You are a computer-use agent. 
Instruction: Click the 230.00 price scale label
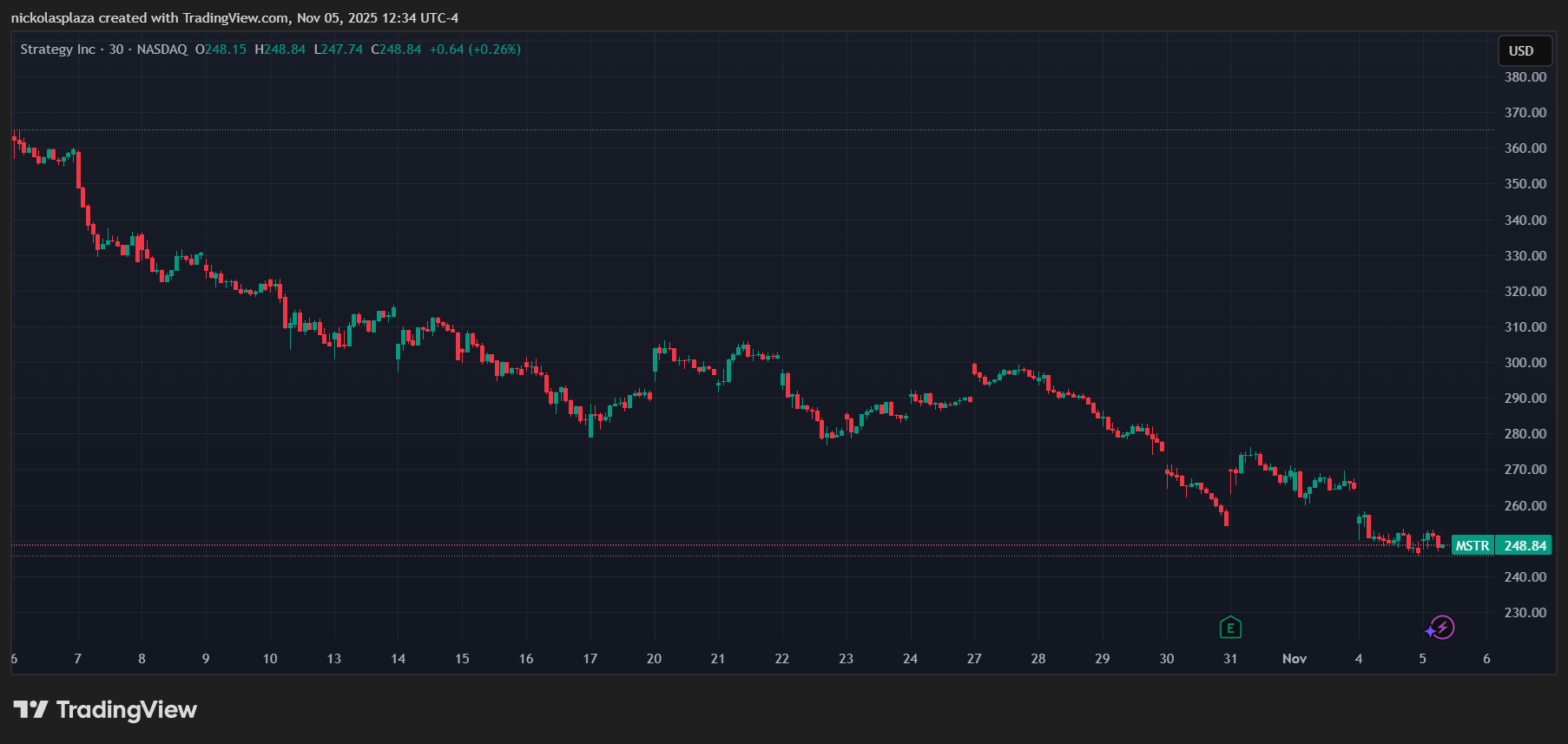coord(1525,613)
